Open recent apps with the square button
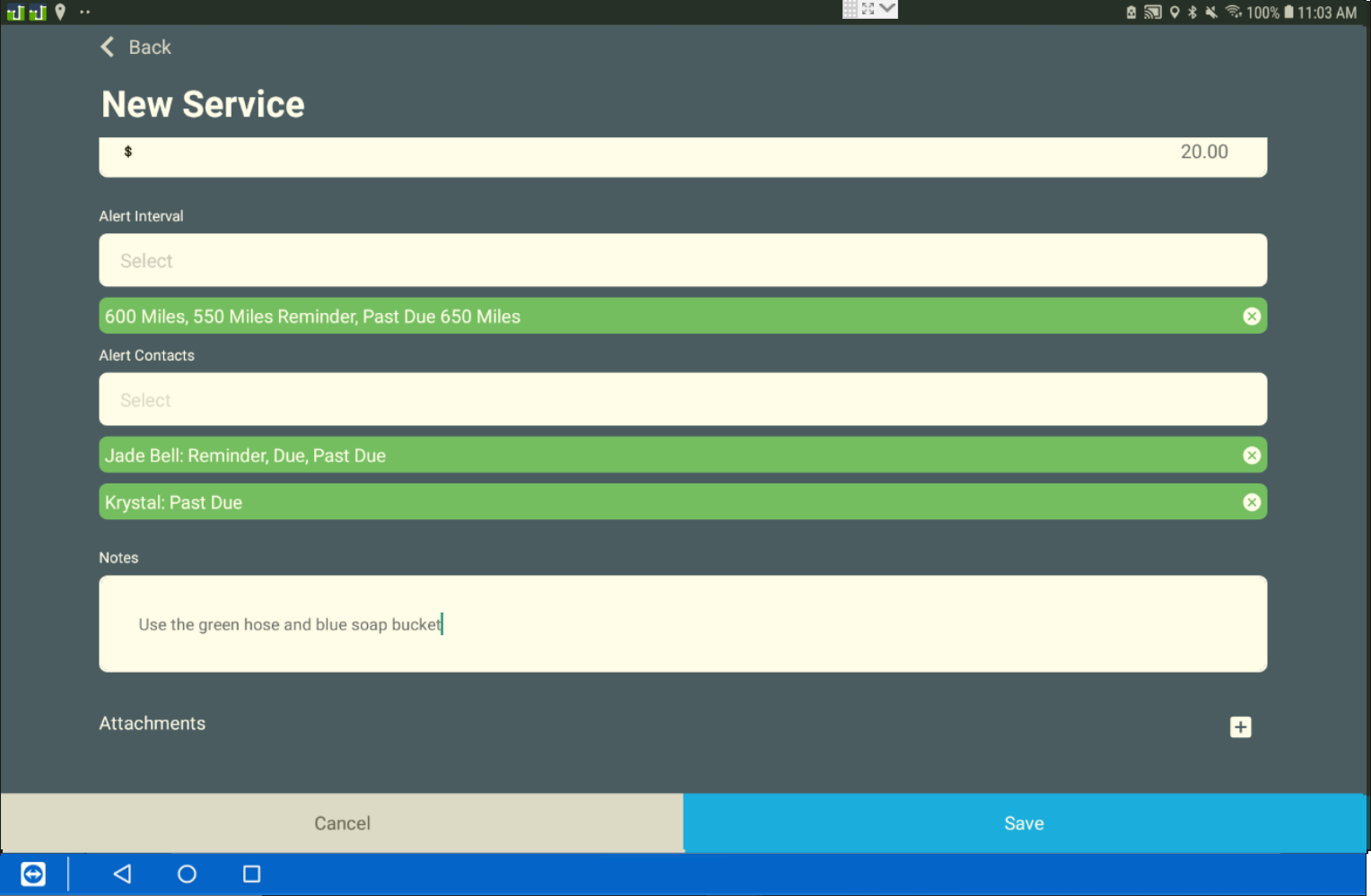 coord(252,874)
